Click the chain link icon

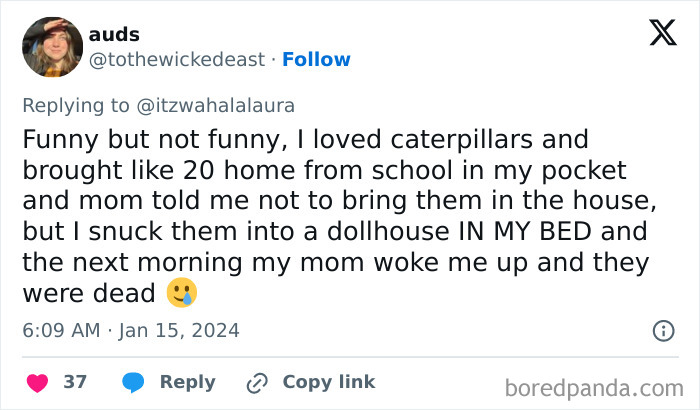coord(256,382)
